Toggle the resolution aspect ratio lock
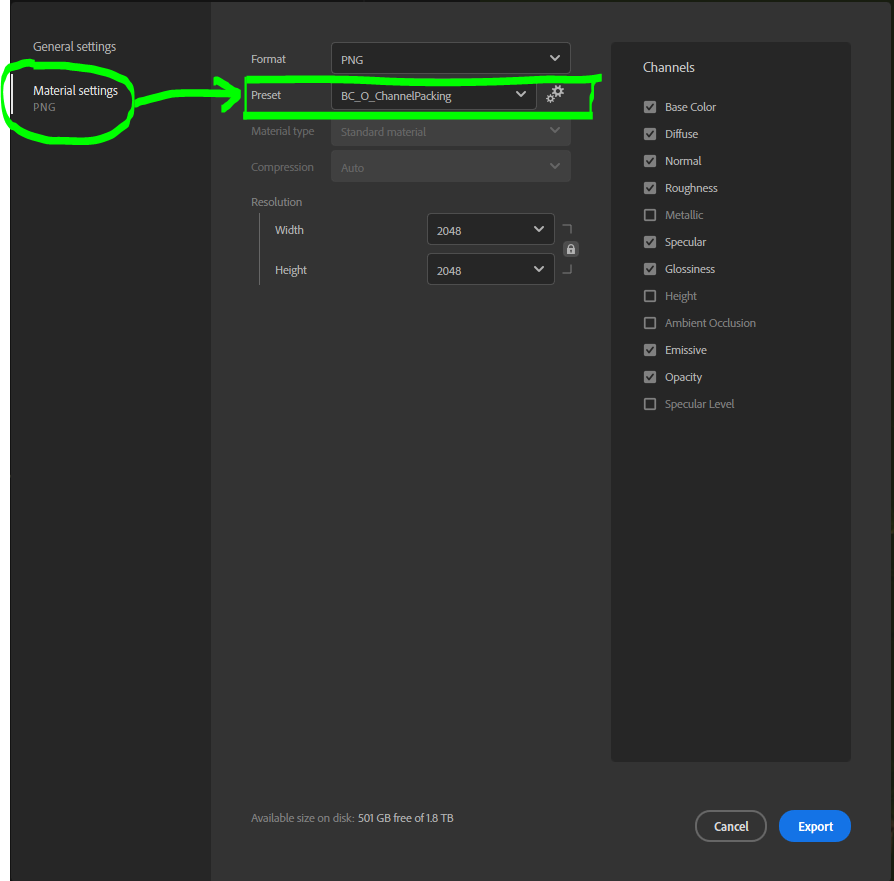Screen dimensions: 894x881 (x=570, y=248)
